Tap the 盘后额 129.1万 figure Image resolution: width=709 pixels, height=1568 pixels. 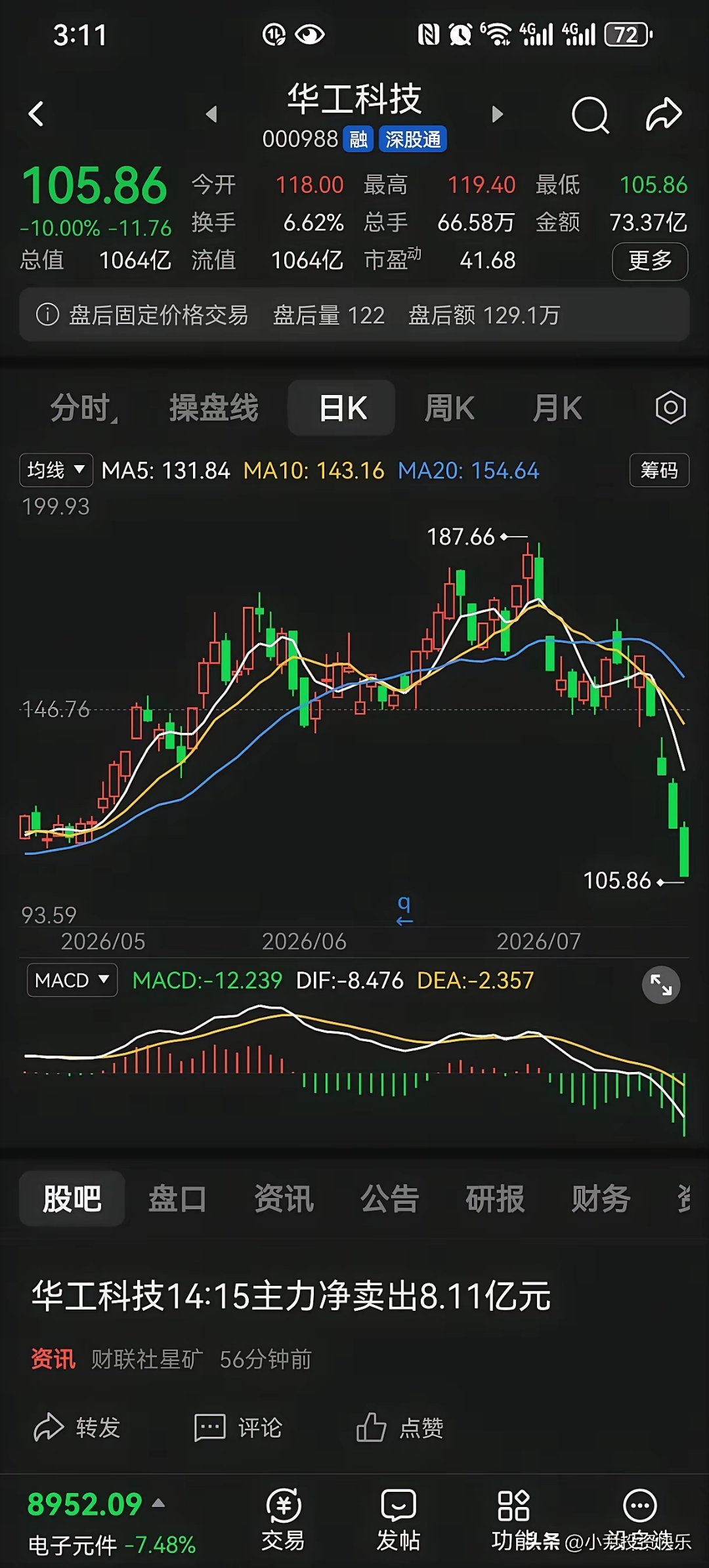pyautogui.click(x=484, y=316)
